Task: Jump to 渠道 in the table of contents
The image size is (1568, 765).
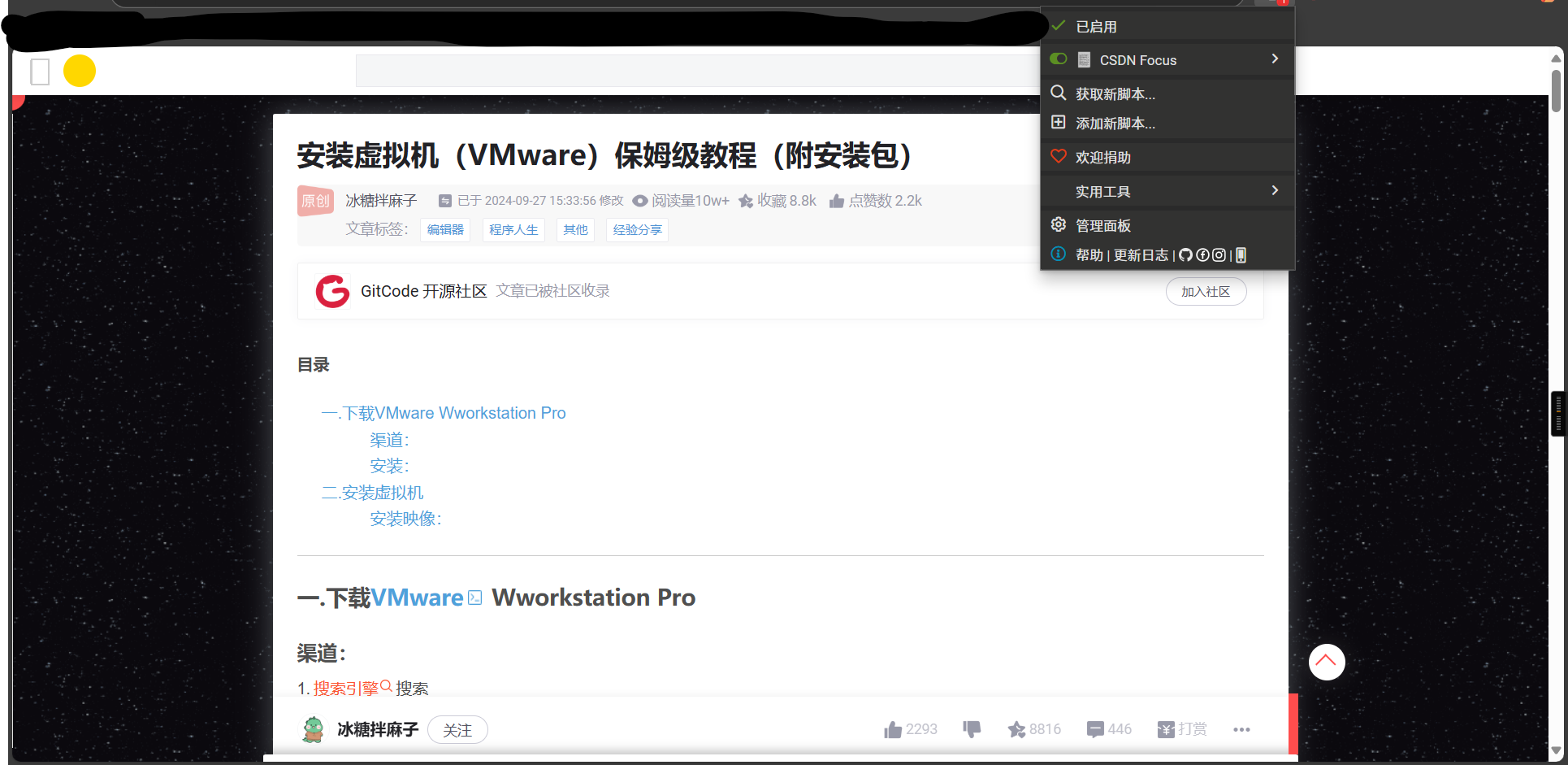Action: (389, 440)
